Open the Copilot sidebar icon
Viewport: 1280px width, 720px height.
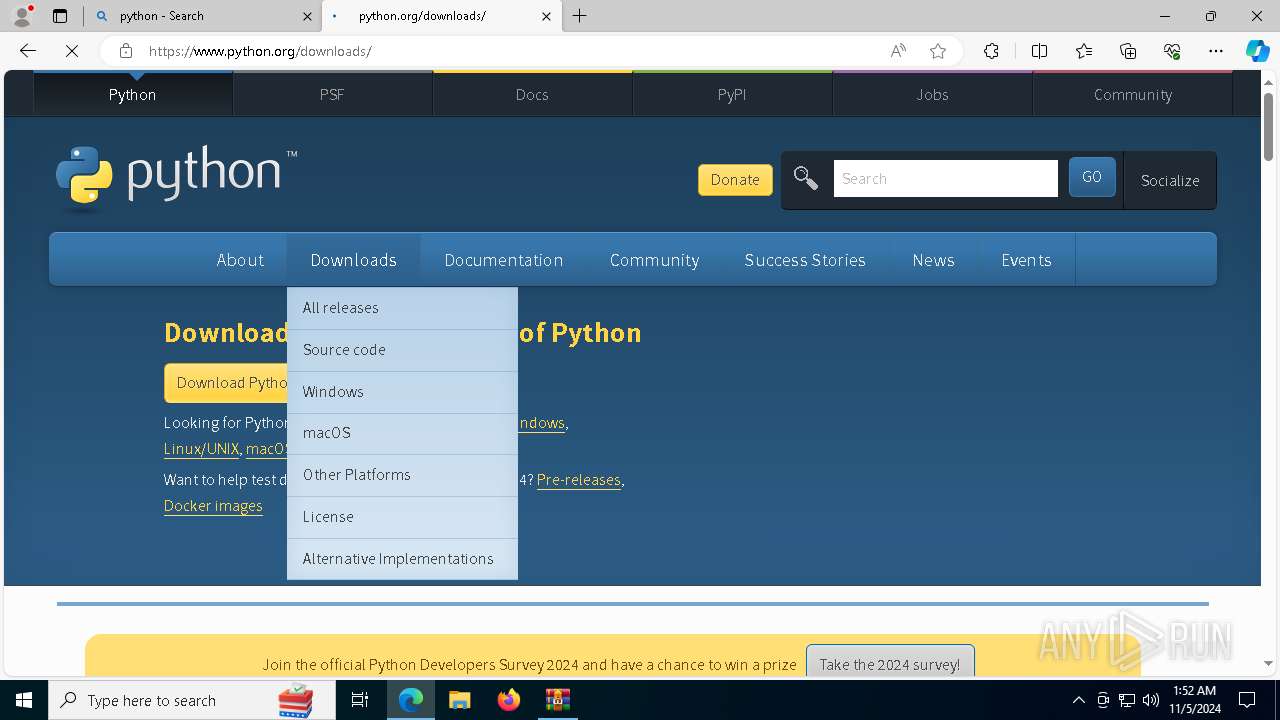[x=1257, y=51]
